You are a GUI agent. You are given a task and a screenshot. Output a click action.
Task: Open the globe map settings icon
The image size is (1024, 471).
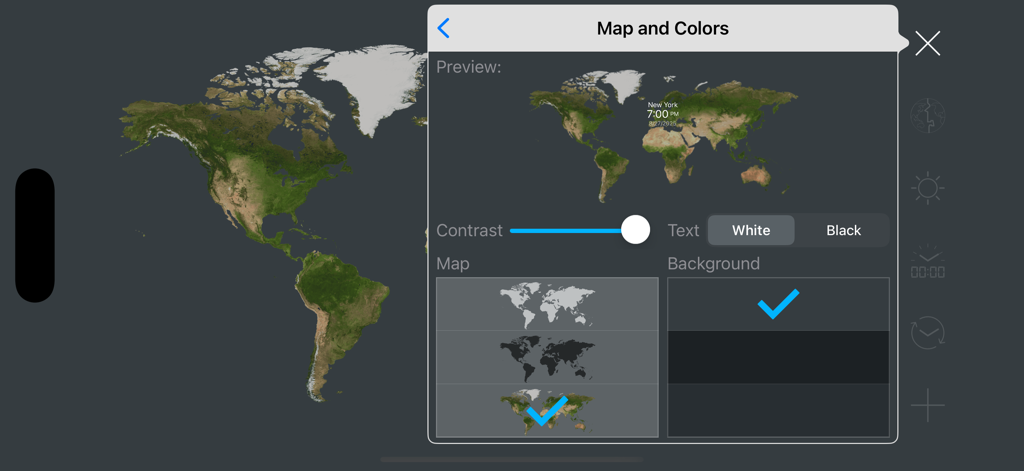[x=927, y=116]
